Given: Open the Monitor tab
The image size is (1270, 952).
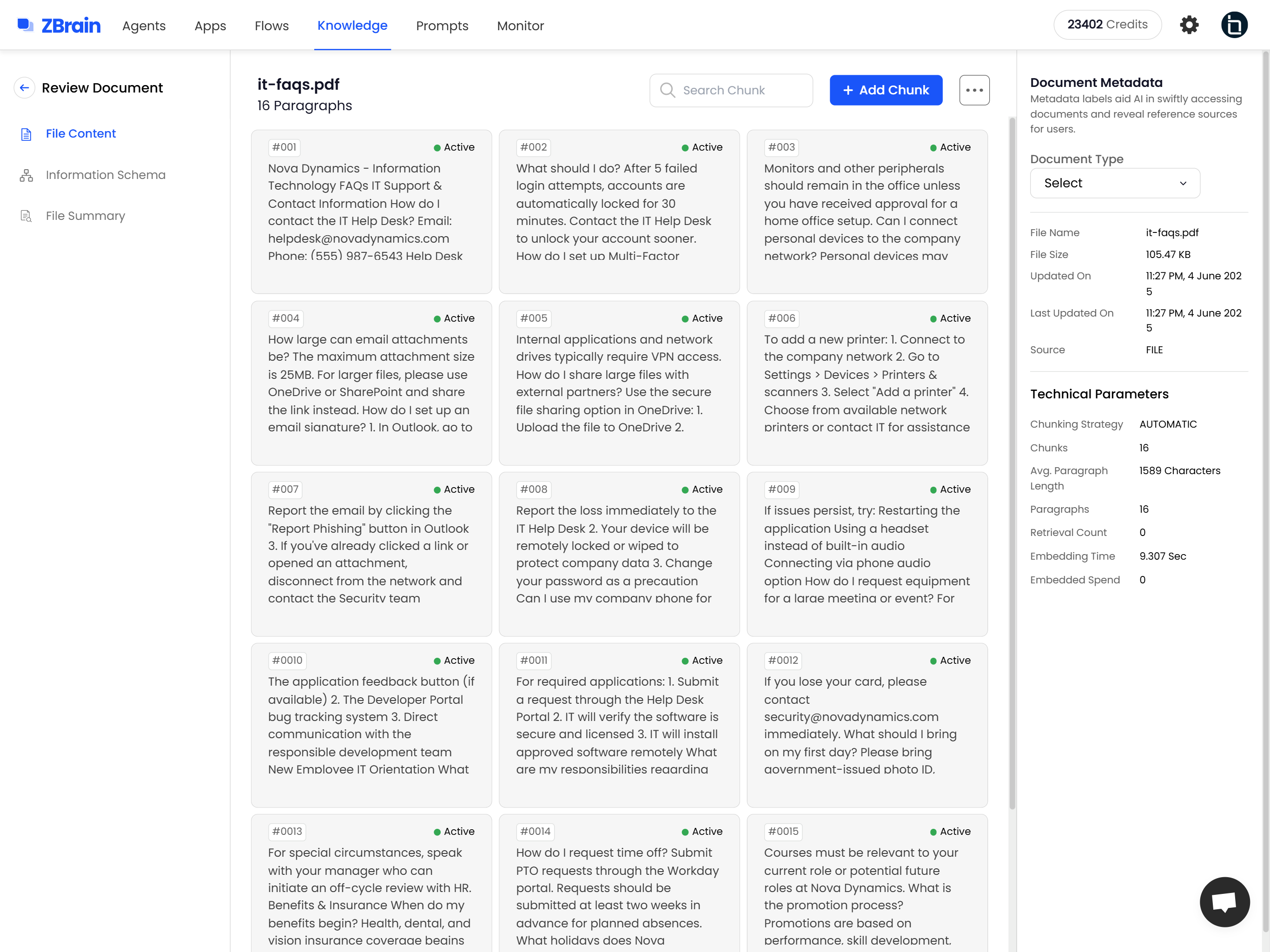Looking at the screenshot, I should coord(520,26).
